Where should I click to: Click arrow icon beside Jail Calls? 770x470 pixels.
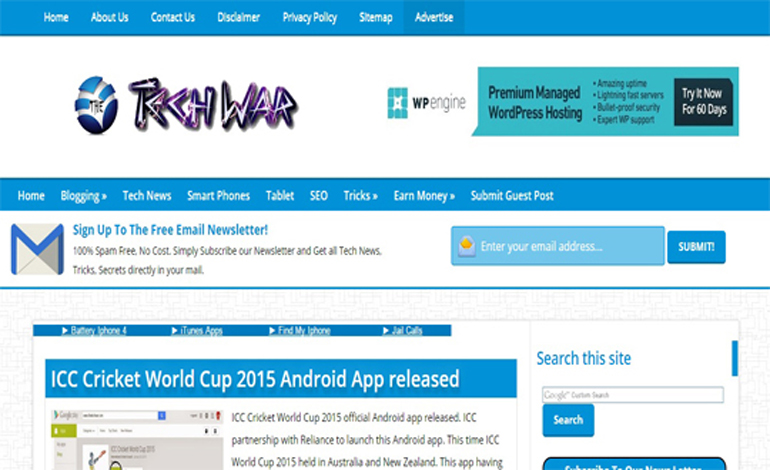pos(386,331)
